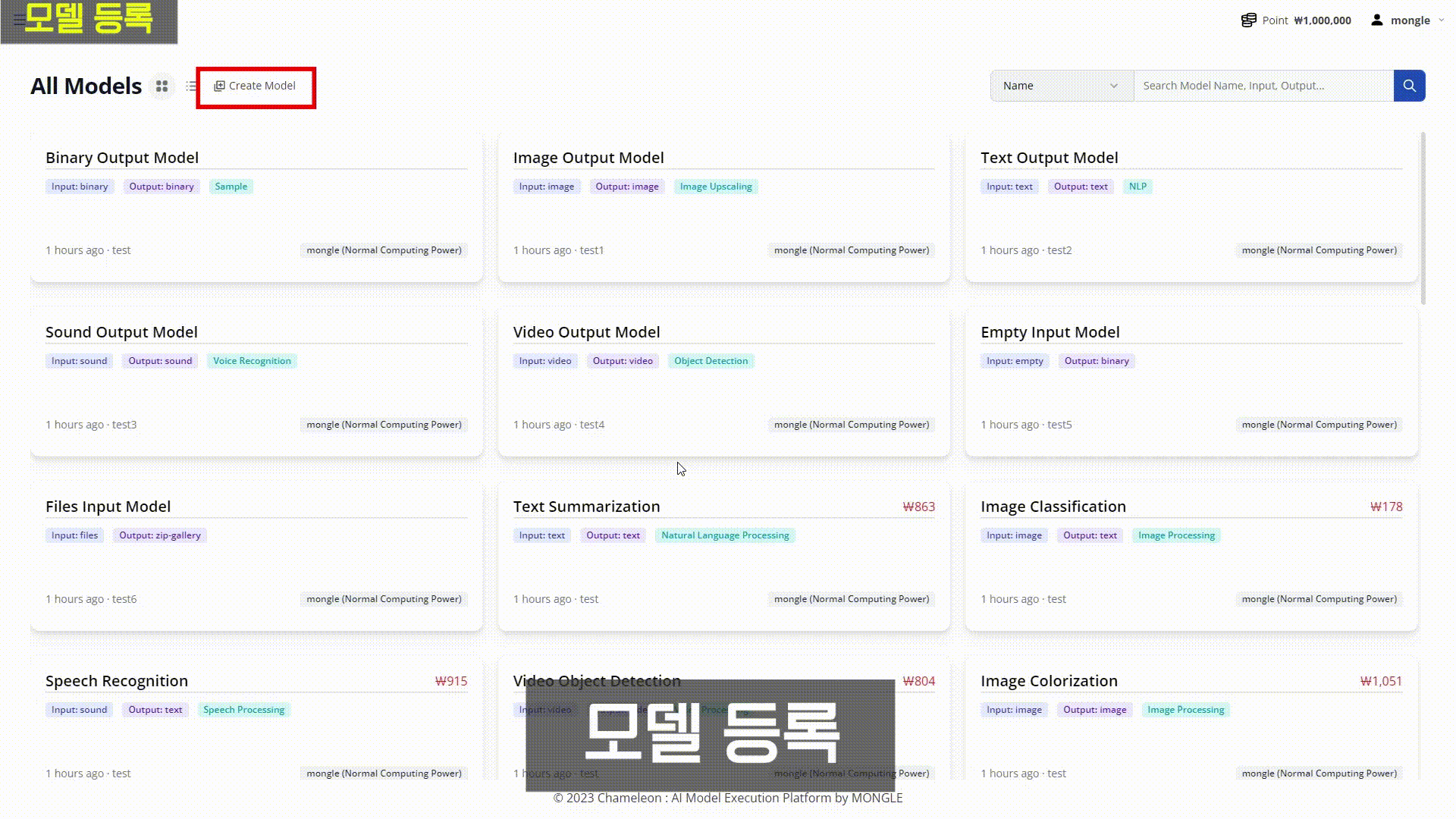Open the Image Classification model
Screen dimensions: 1456x819
click(1053, 507)
